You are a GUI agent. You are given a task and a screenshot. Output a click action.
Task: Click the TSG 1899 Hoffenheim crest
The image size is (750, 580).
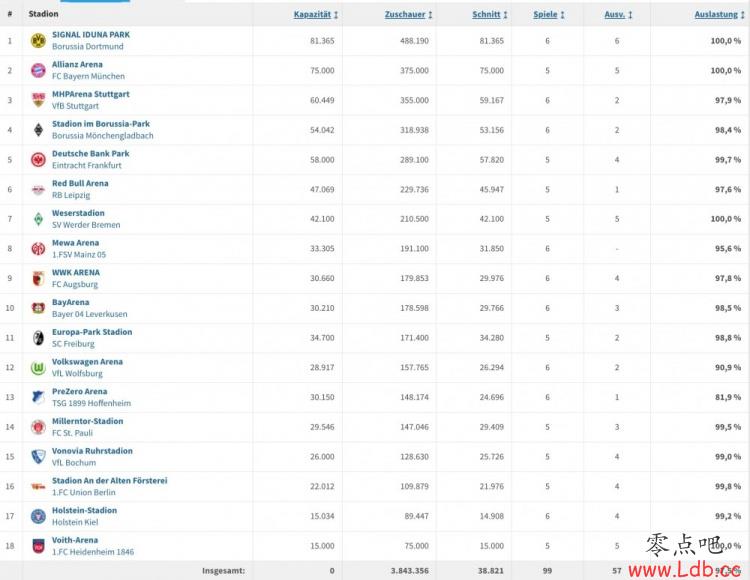coord(38,397)
